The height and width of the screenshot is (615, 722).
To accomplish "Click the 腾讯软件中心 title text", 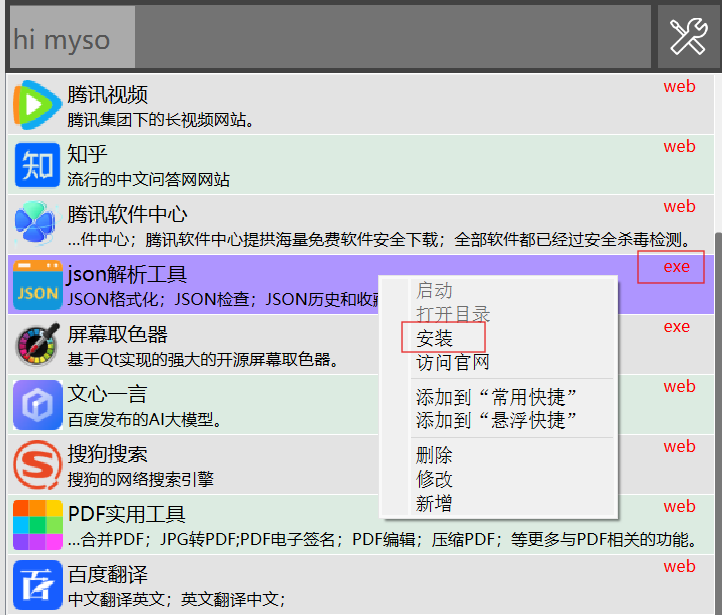I will pos(128,215).
